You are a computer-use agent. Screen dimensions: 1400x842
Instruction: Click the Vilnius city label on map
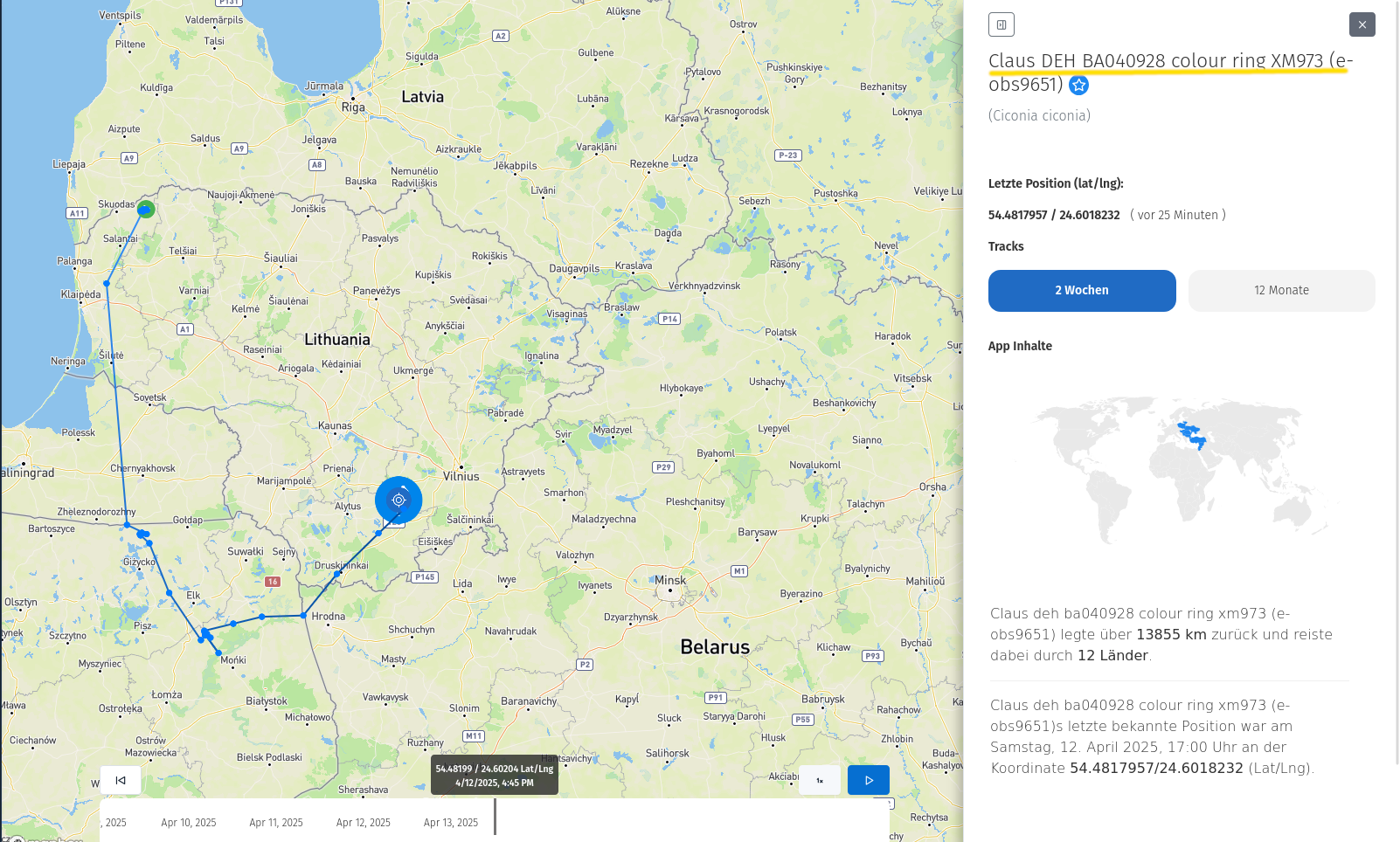click(x=461, y=477)
